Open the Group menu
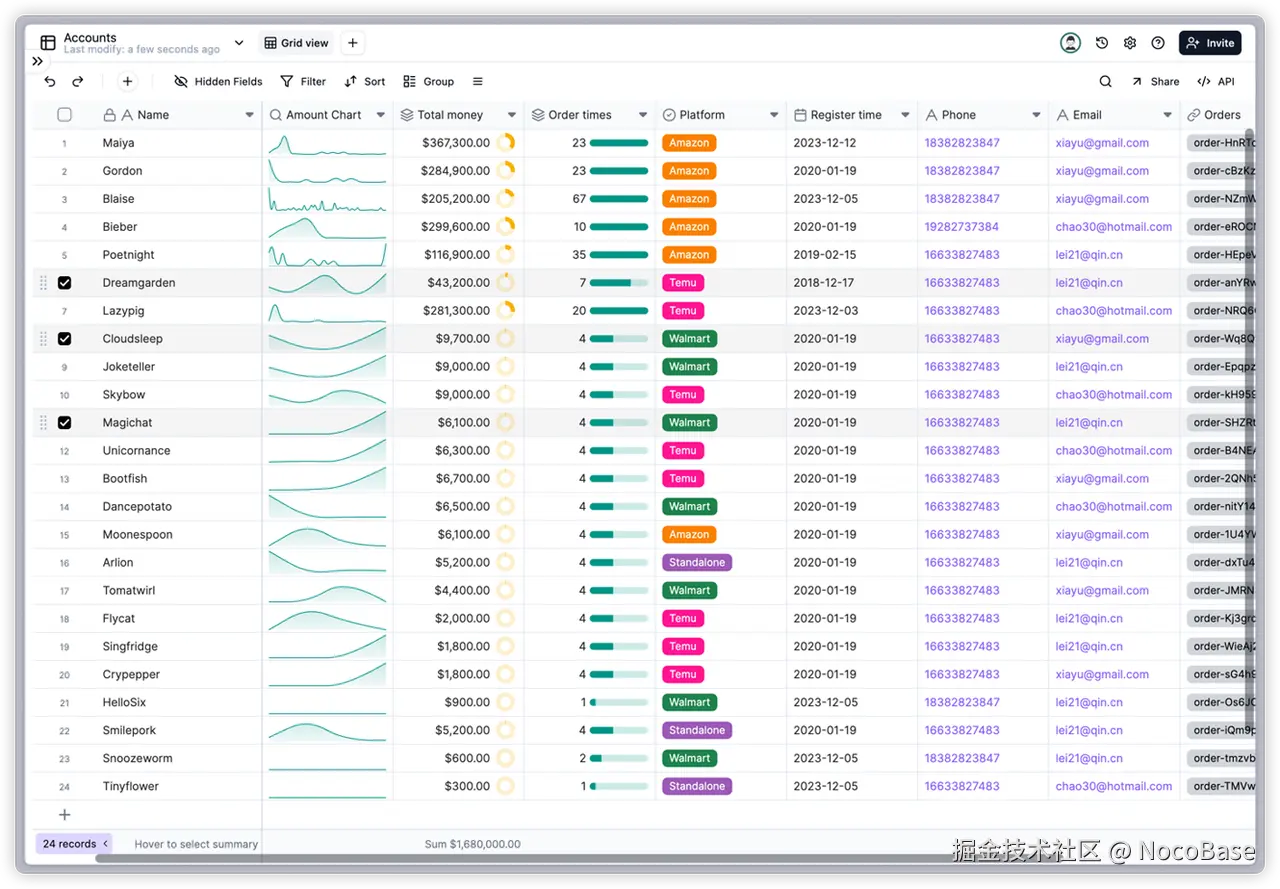Viewport: 1280px width, 889px height. pyautogui.click(x=429, y=82)
